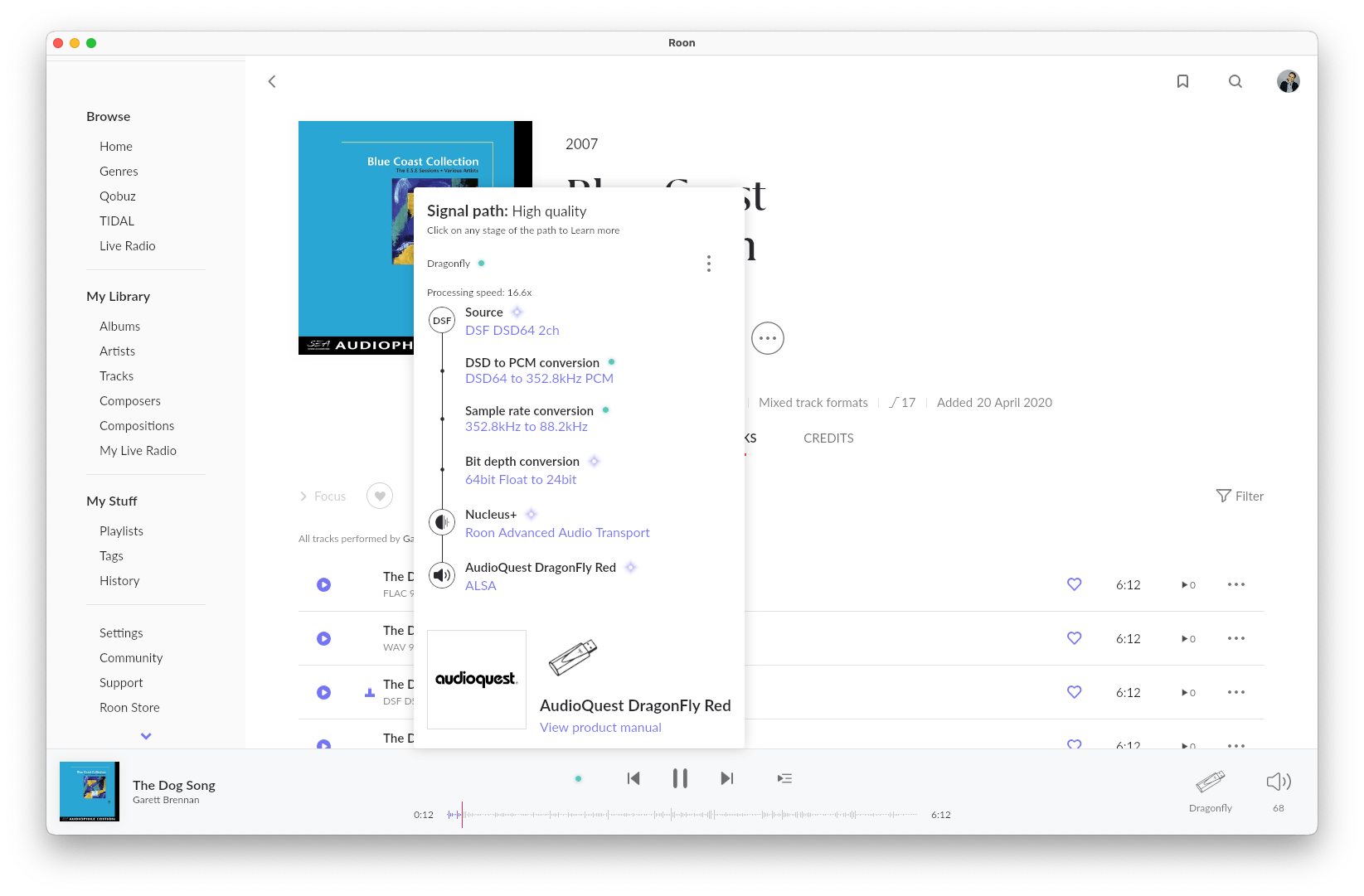Click the DSF DSD64 2ch source link
The width and height of the screenshot is (1364, 896).
512,331
